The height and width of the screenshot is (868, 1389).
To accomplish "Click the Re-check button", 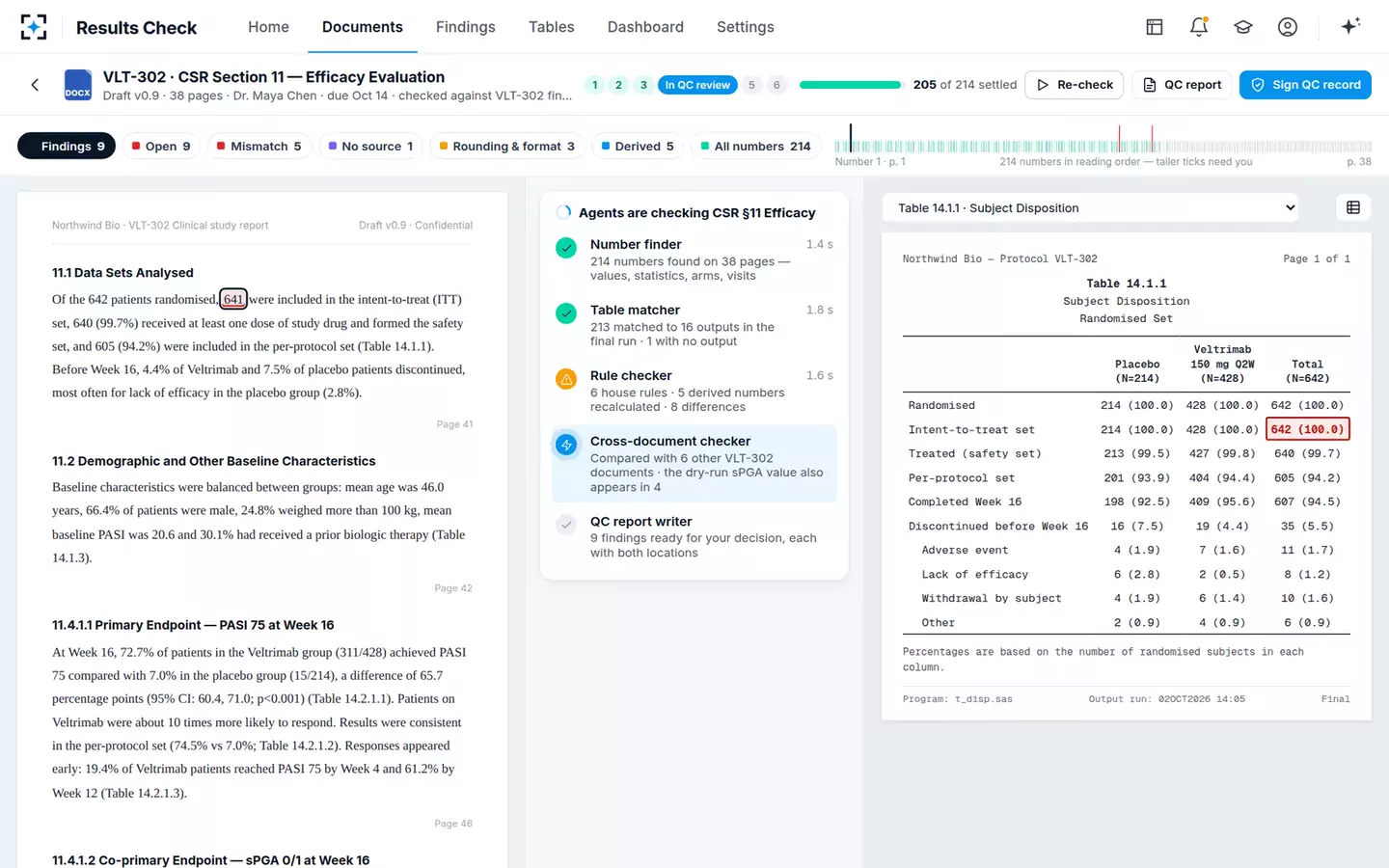I will coord(1075,85).
